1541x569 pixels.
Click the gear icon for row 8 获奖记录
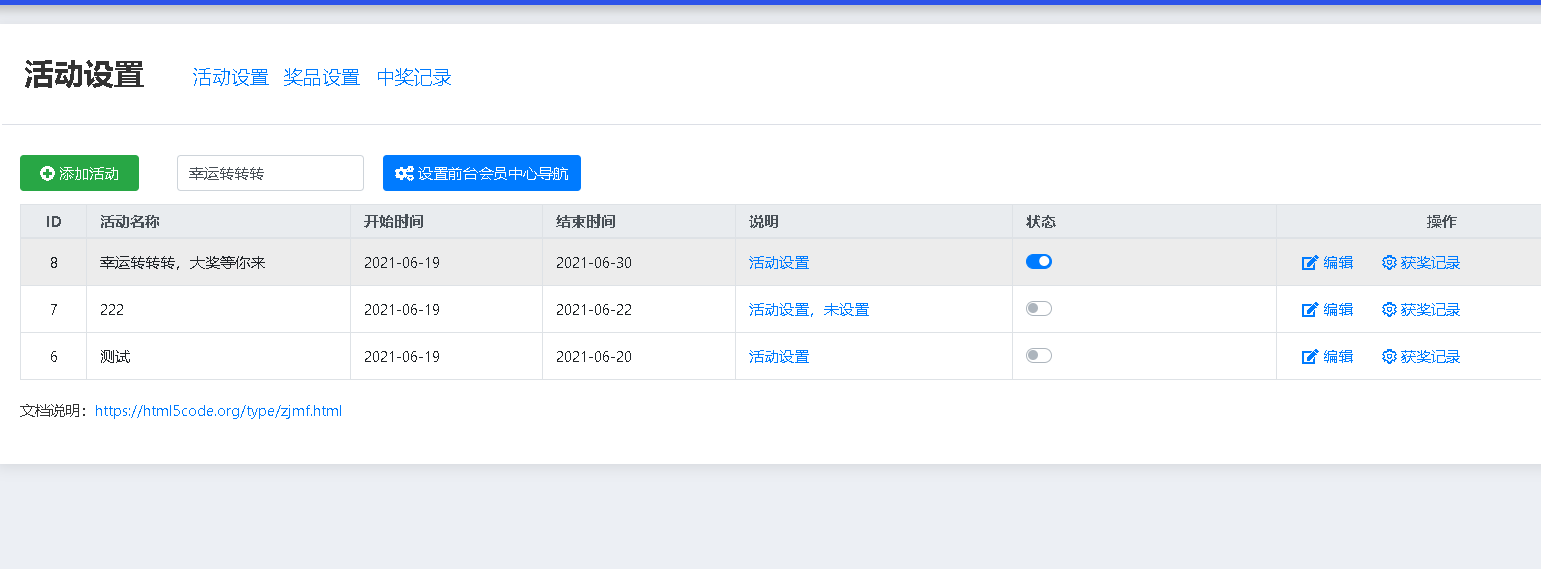(x=1389, y=263)
